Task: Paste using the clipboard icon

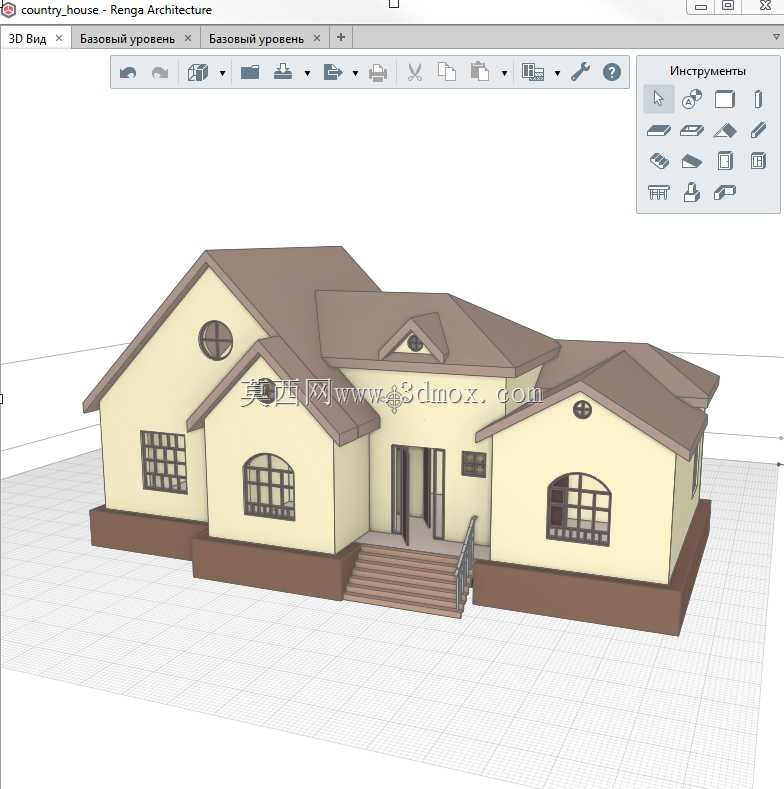Action: [480, 72]
